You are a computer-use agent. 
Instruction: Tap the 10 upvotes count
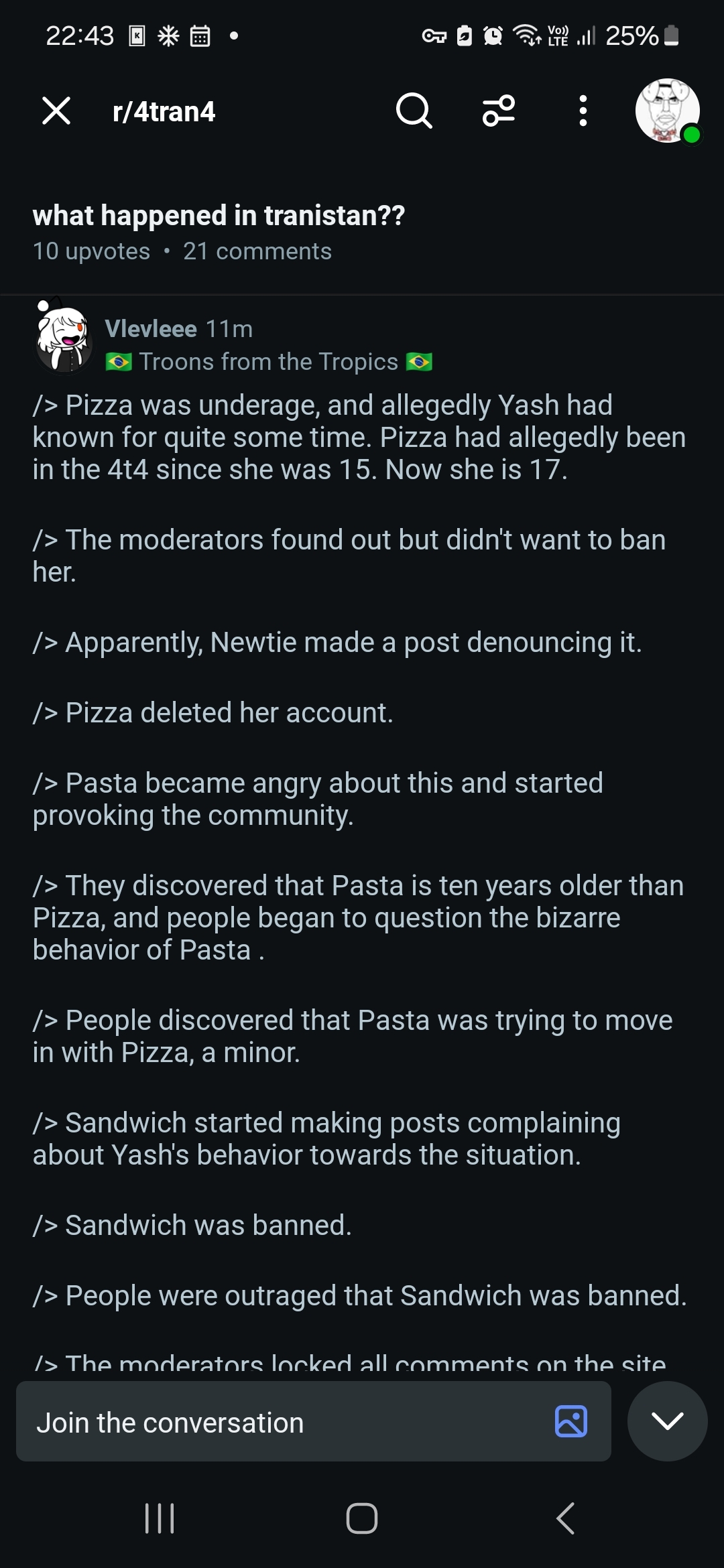click(91, 251)
